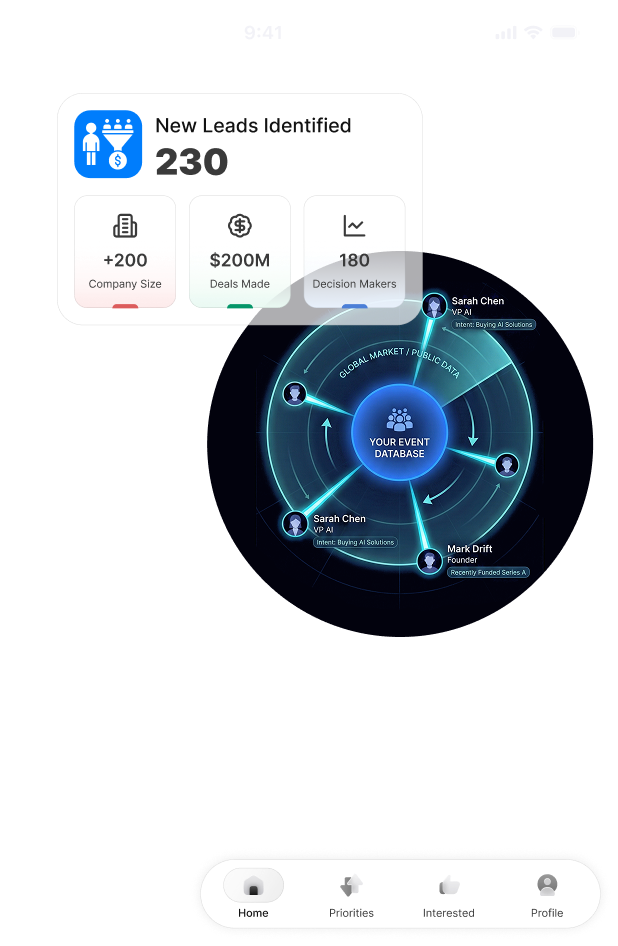Click the Your Event Database center node
Screen dimensions: 618x946
(400, 432)
